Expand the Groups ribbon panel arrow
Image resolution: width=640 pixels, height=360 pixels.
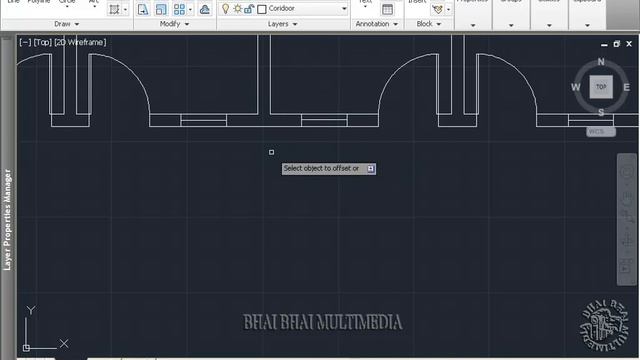click(511, 25)
